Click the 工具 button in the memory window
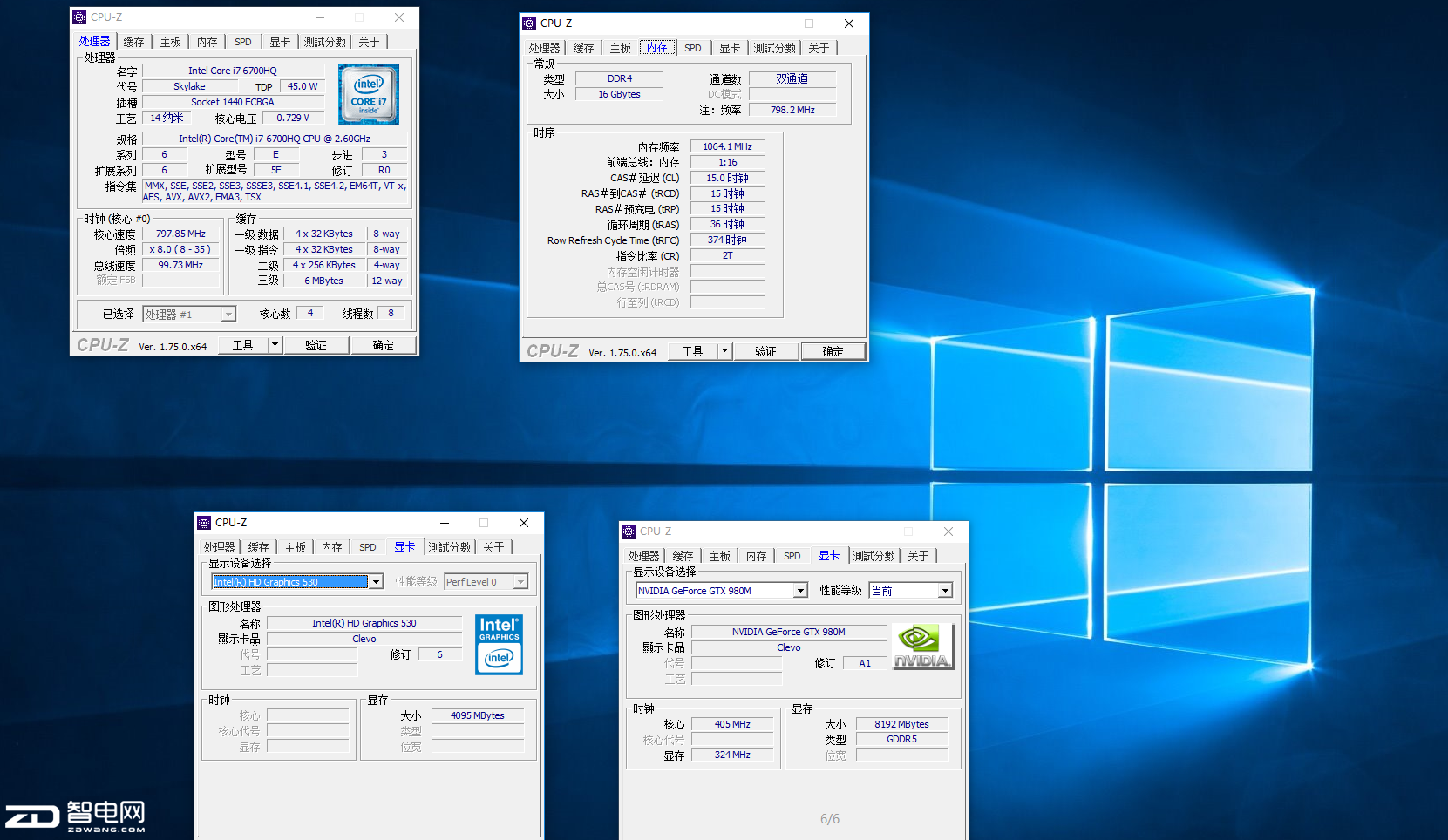 pyautogui.click(x=692, y=351)
